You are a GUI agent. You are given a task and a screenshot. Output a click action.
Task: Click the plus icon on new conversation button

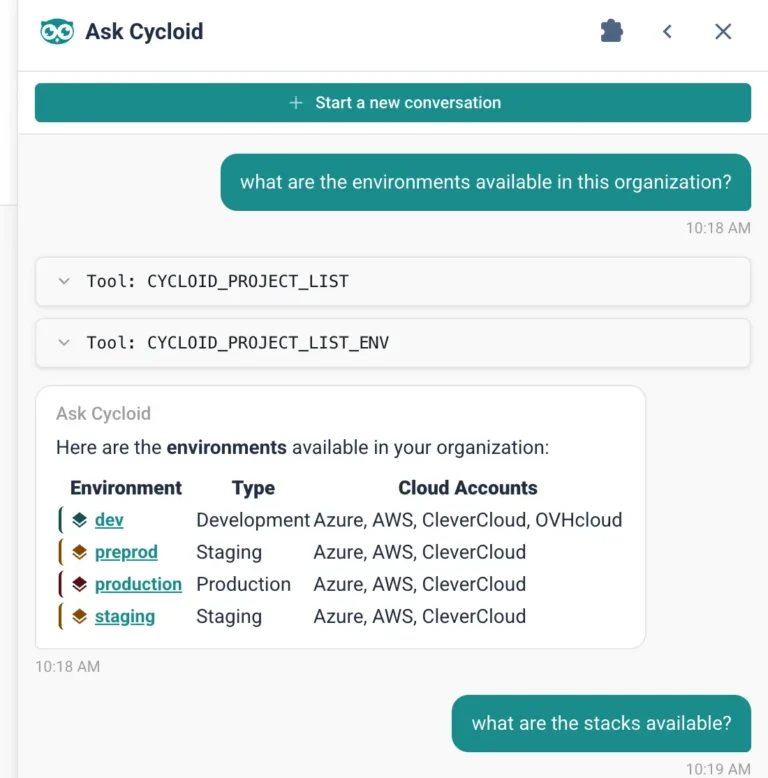[296, 103]
